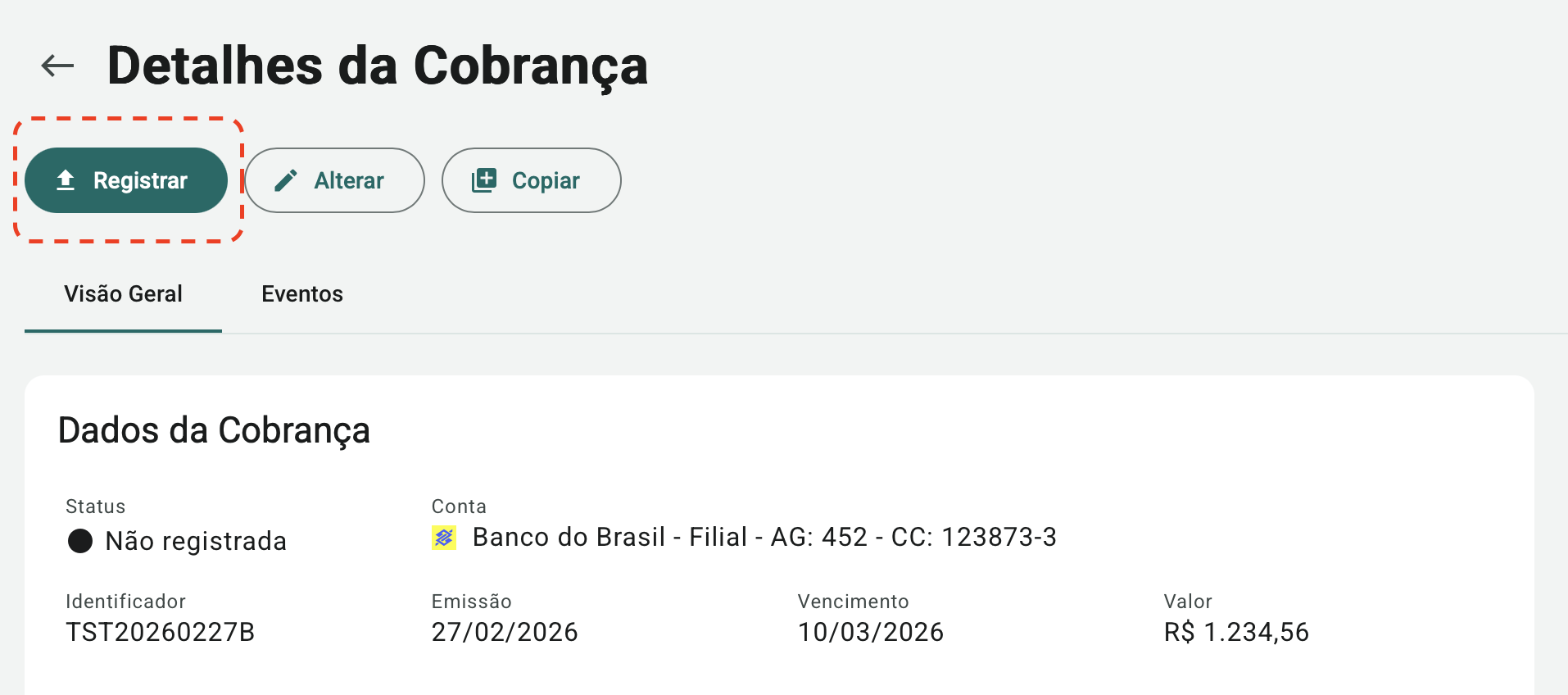Image resolution: width=1568 pixels, height=695 pixels.
Task: Click the identifier value TST20260227B
Action: pyautogui.click(x=161, y=632)
